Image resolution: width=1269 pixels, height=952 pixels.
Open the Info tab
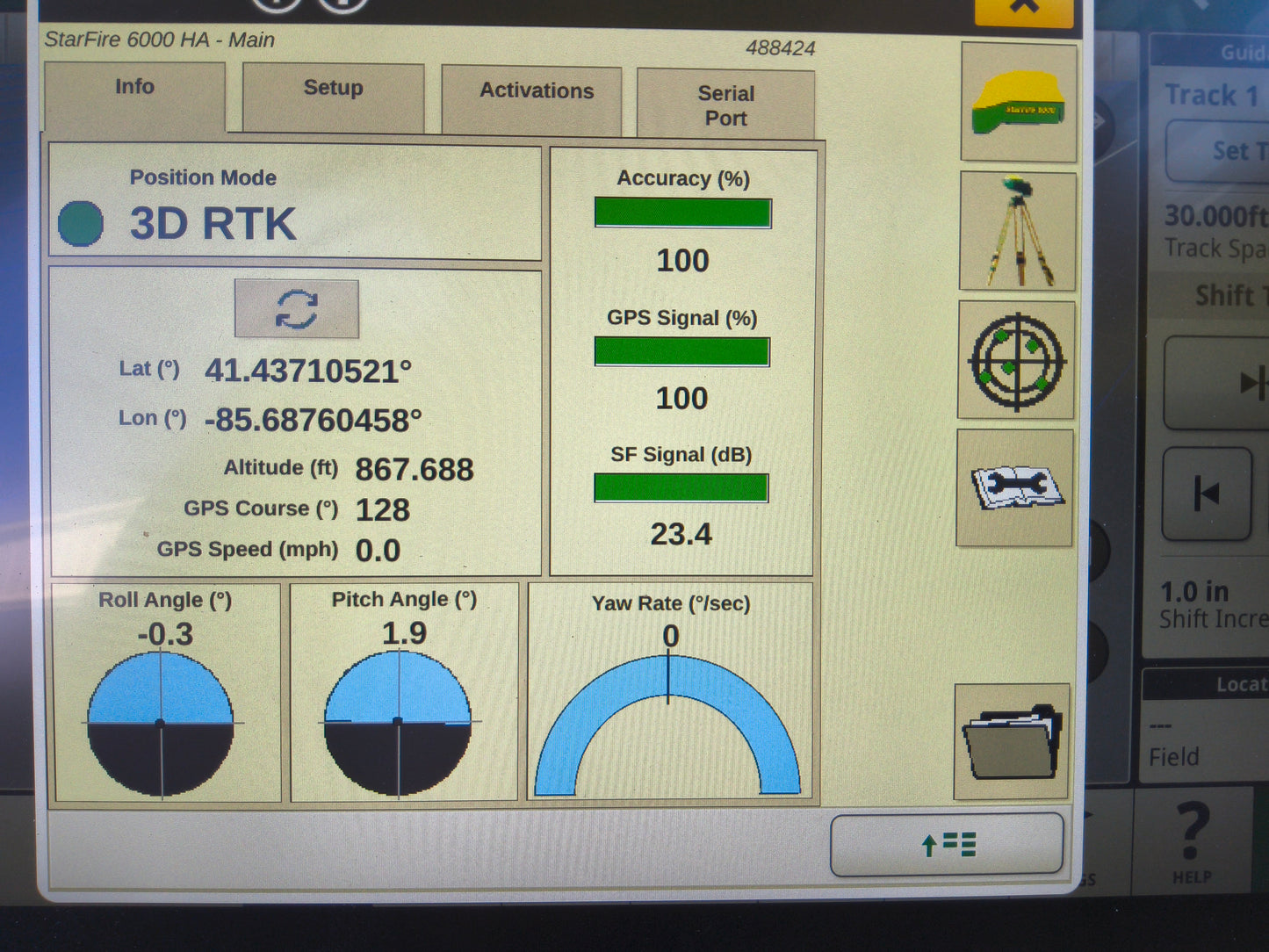pyautogui.click(x=134, y=97)
